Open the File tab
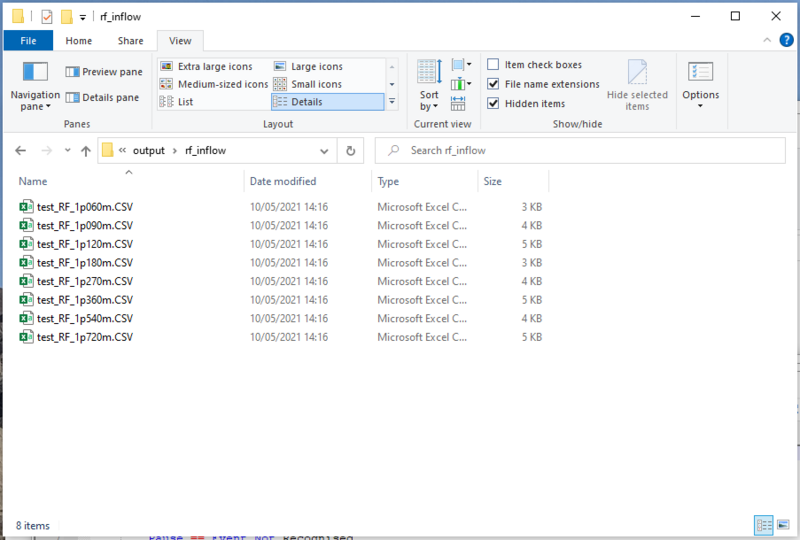 click(x=28, y=41)
